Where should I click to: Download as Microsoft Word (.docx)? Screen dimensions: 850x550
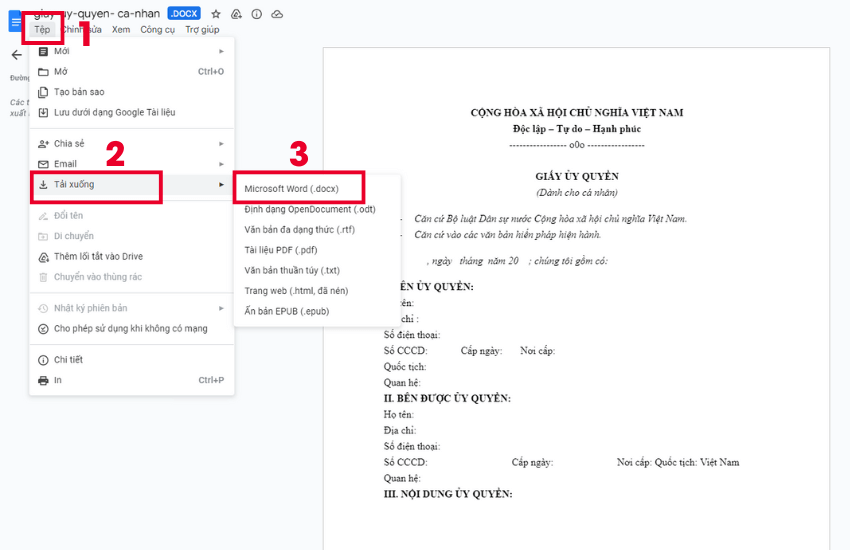317,189
